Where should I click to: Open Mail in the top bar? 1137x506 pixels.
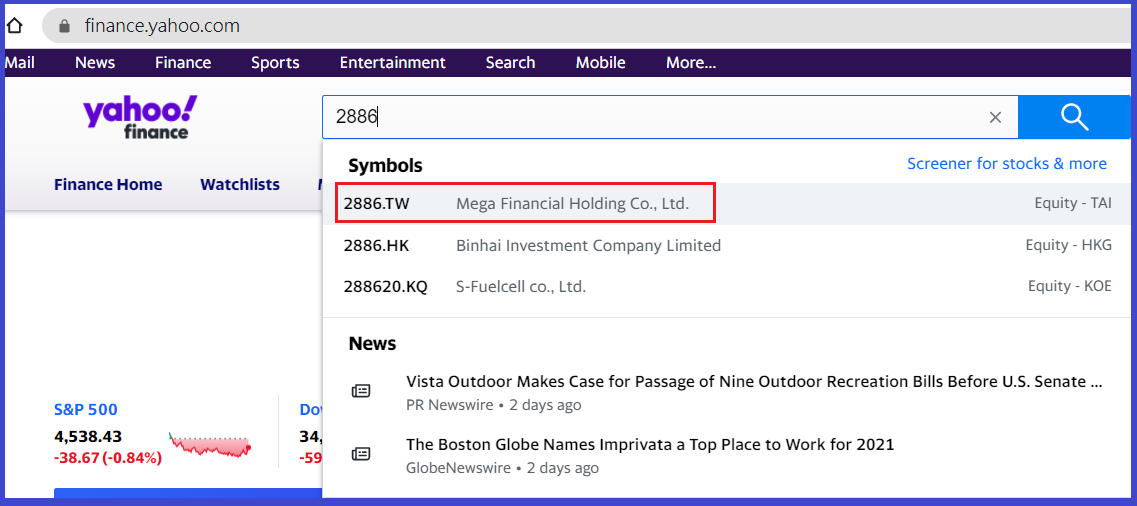[20, 63]
